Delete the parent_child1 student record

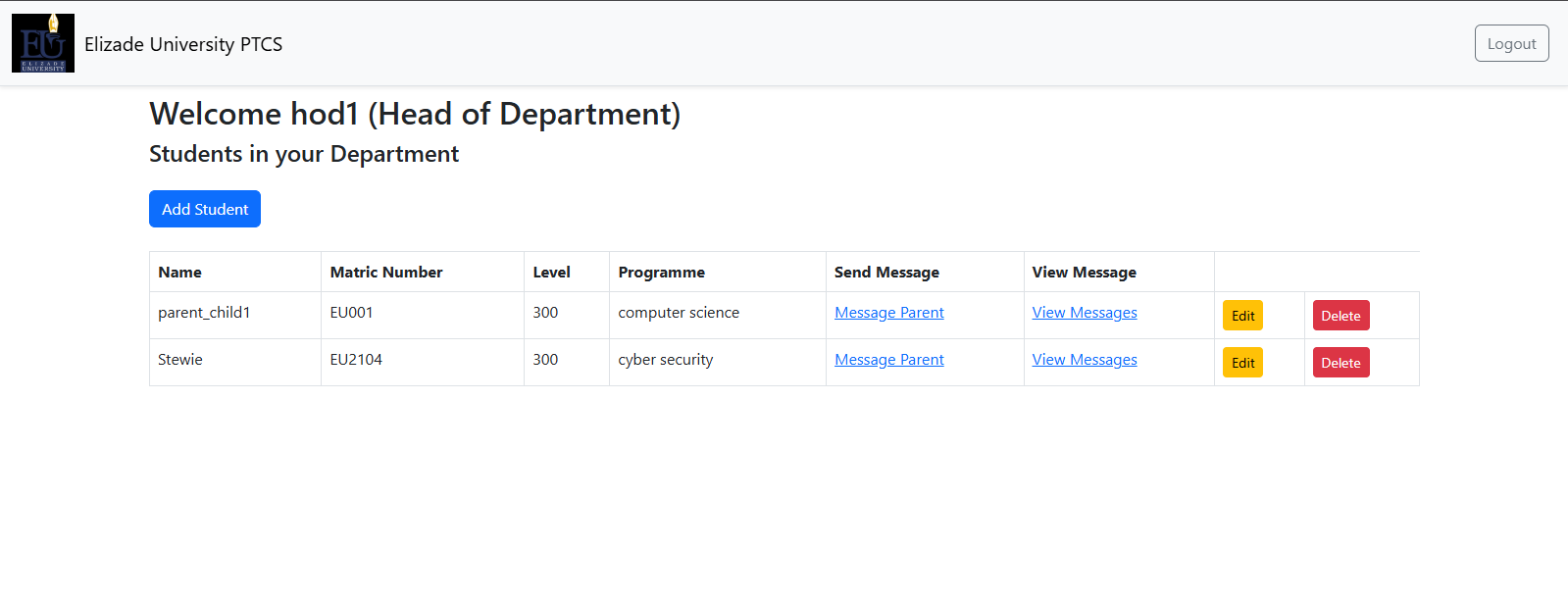point(1340,316)
